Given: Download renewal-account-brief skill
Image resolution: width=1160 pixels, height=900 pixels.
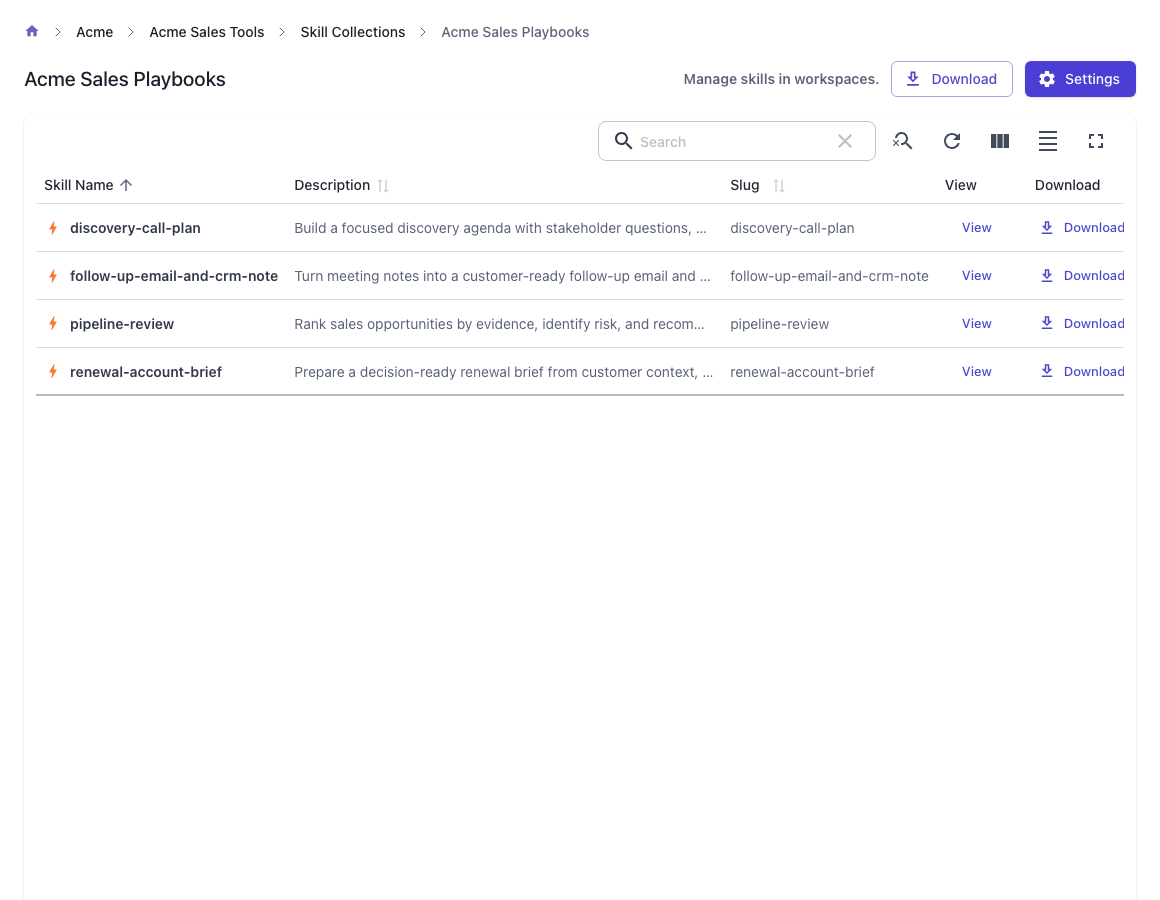Looking at the screenshot, I should [x=1082, y=372].
